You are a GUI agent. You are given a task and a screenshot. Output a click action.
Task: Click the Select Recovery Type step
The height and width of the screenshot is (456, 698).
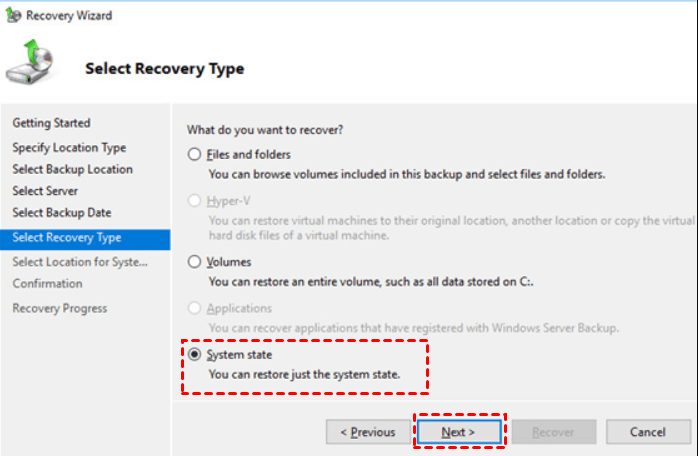(x=67, y=238)
